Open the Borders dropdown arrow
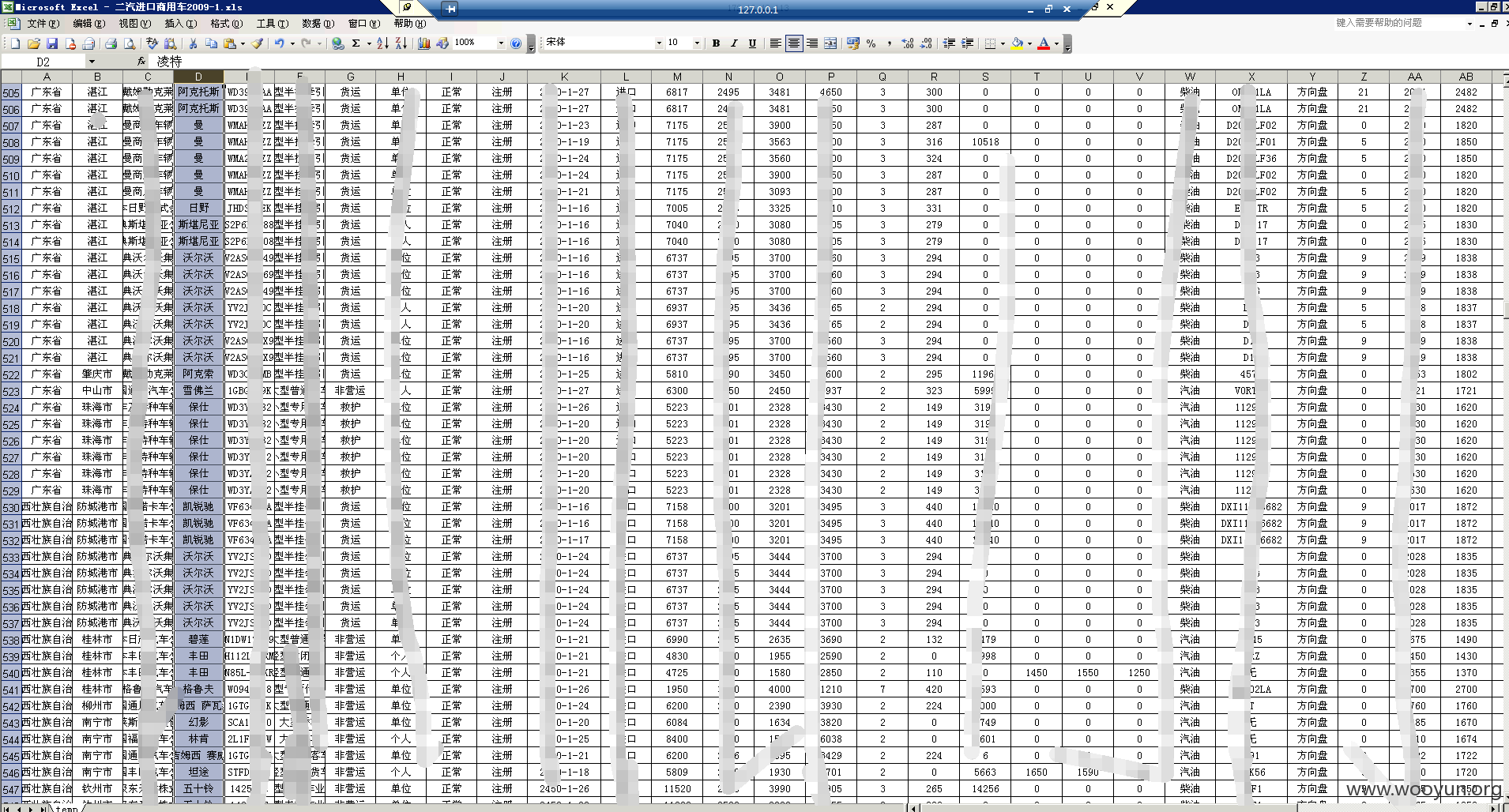This screenshot has height=812, width=1509. coord(1003,43)
